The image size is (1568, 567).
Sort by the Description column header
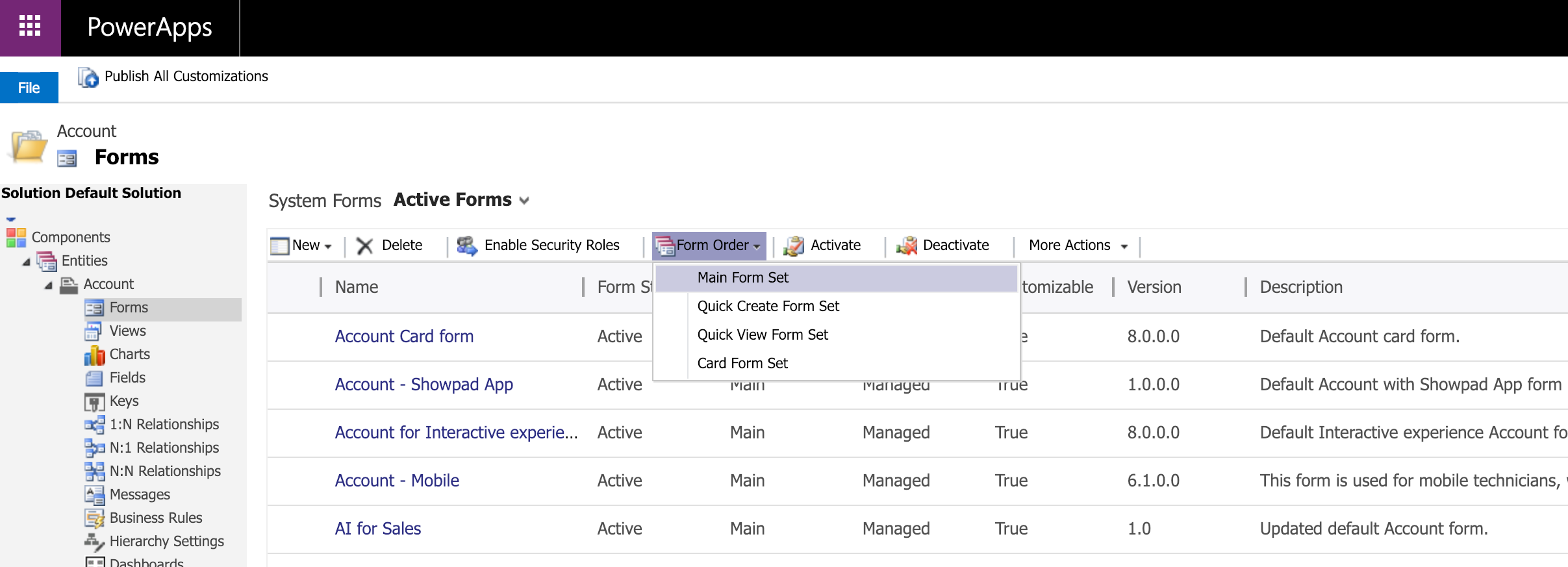click(1301, 287)
